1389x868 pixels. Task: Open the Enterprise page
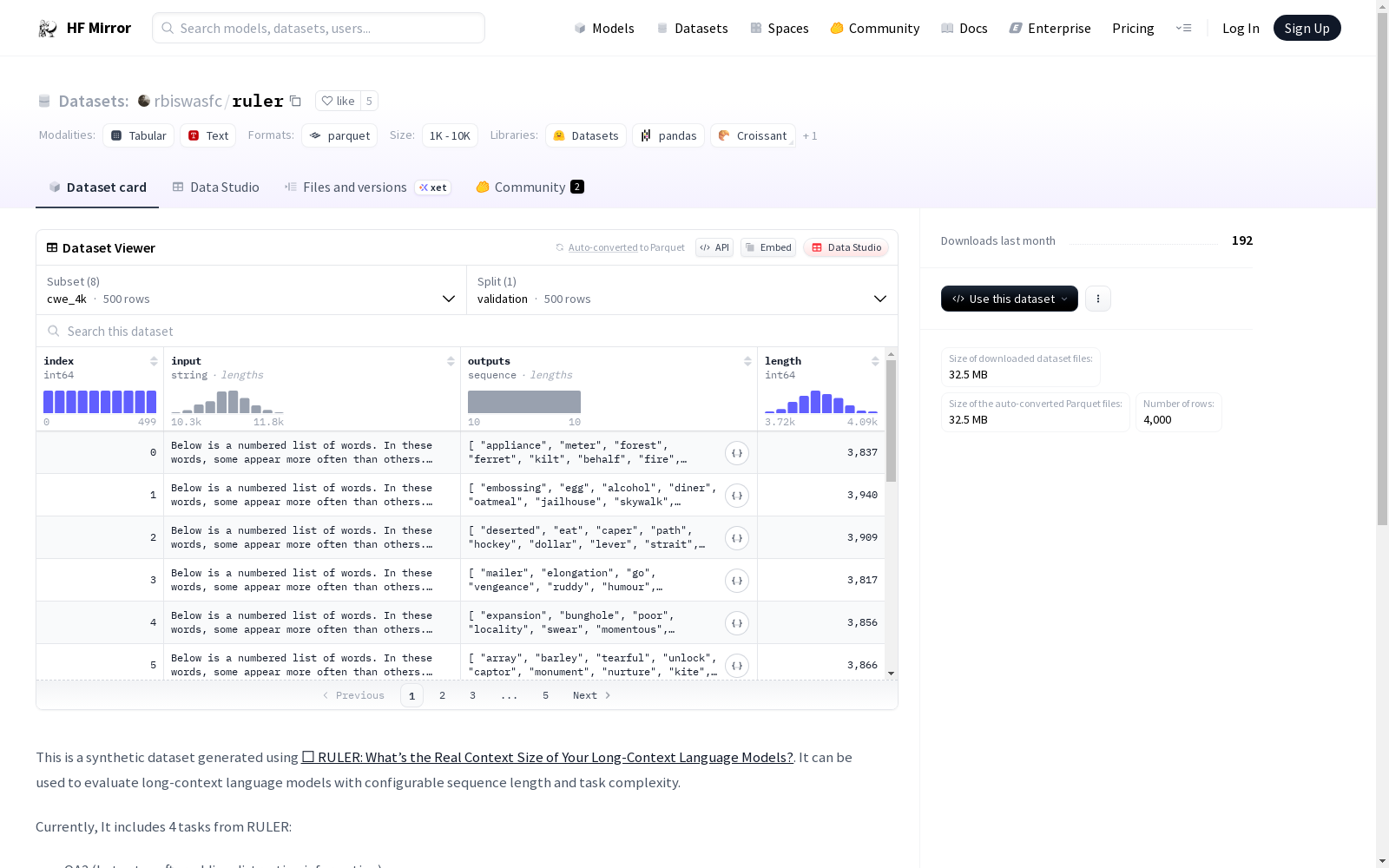tap(1050, 28)
